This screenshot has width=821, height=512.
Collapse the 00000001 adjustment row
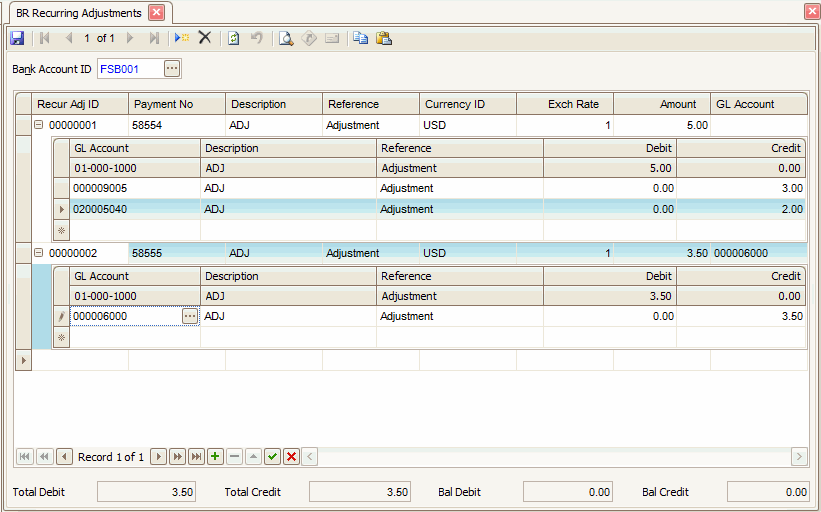point(39,125)
